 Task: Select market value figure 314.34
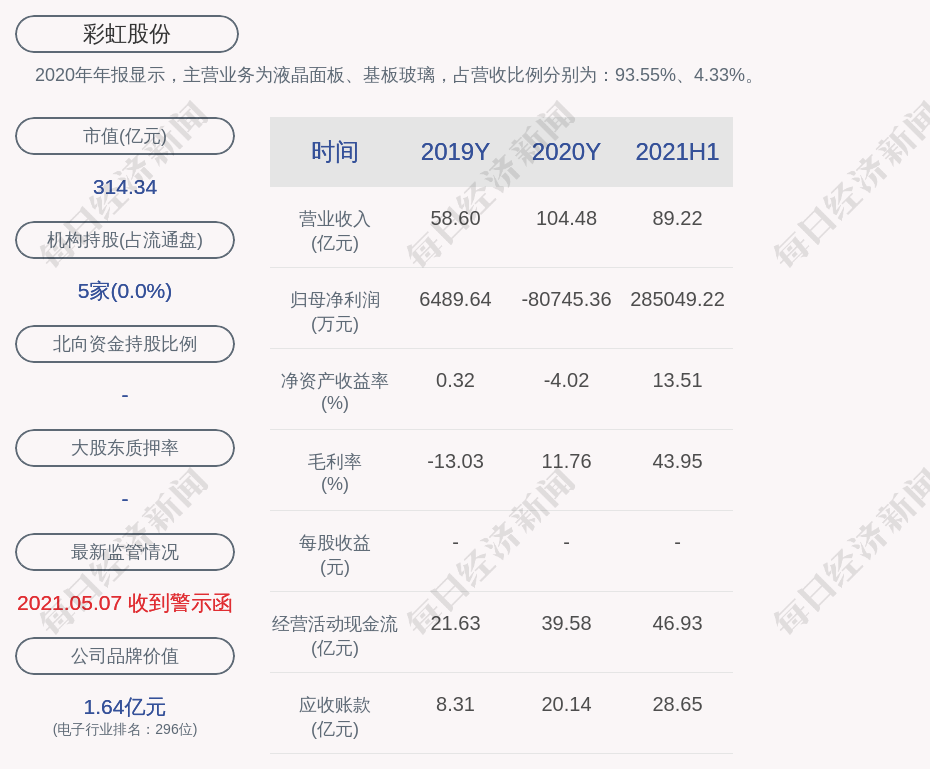[125, 187]
